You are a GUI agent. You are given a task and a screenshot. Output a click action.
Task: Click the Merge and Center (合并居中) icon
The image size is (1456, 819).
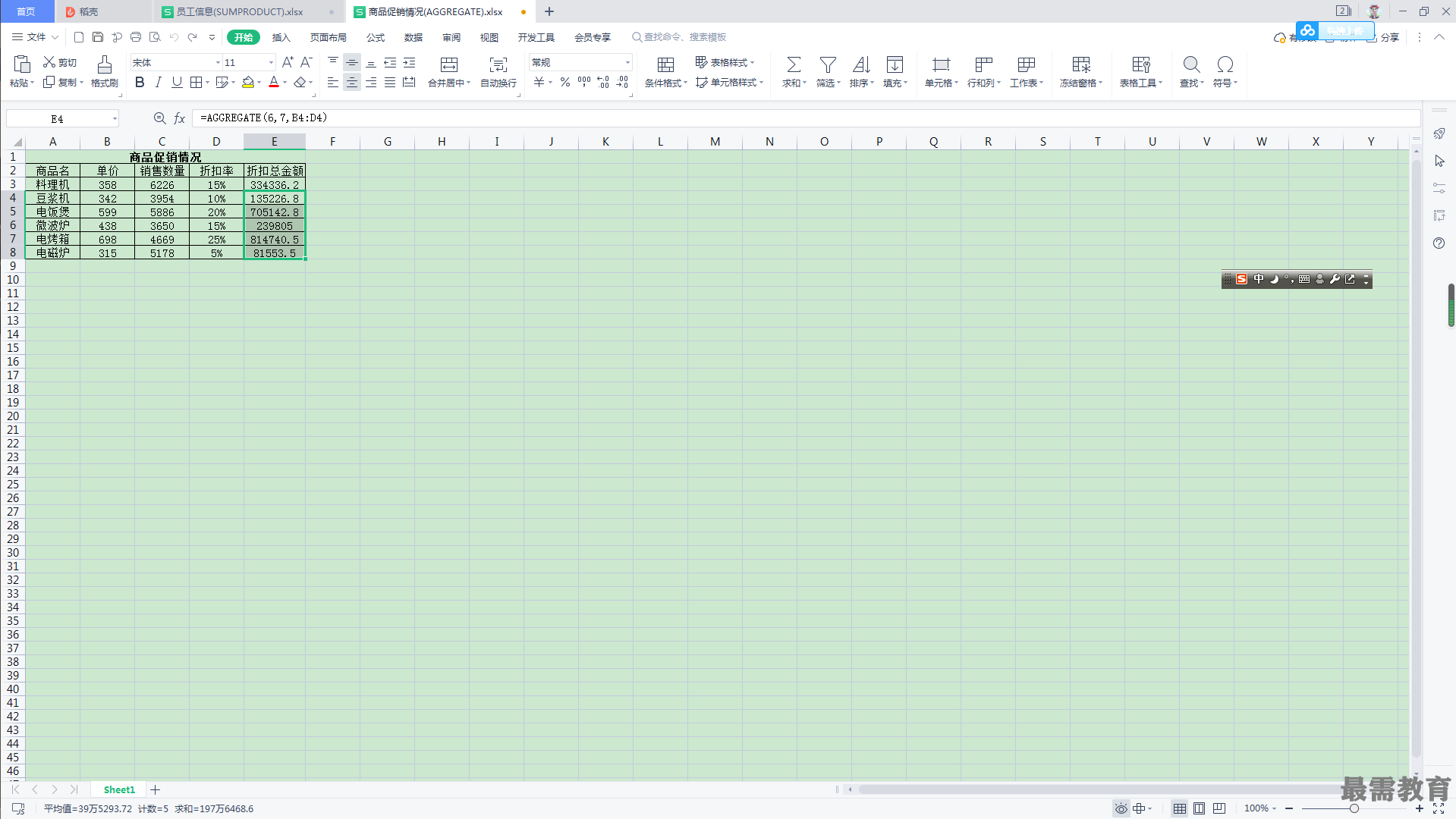pos(449,64)
